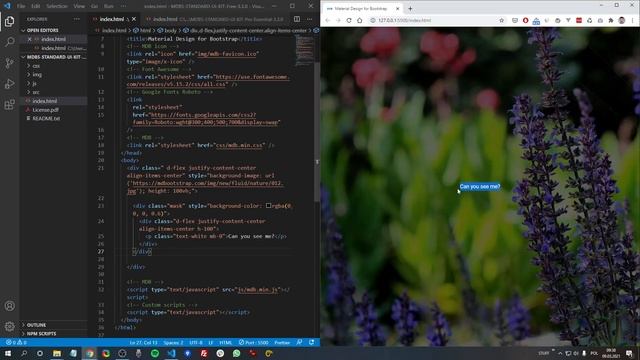The image size is (640, 360).
Task: Click the Chrome home button
Action: point(359,20)
